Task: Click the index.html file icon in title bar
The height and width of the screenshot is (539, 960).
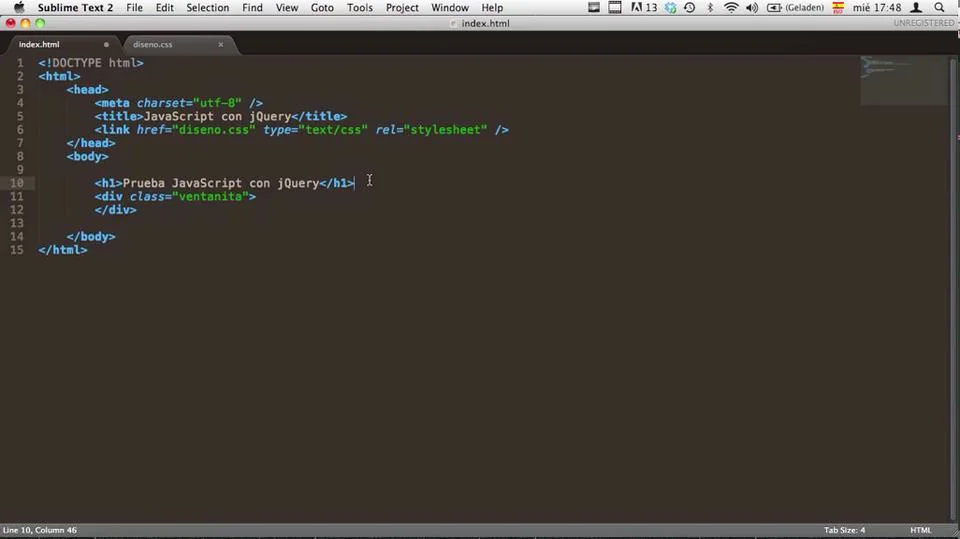Action: tap(453, 23)
